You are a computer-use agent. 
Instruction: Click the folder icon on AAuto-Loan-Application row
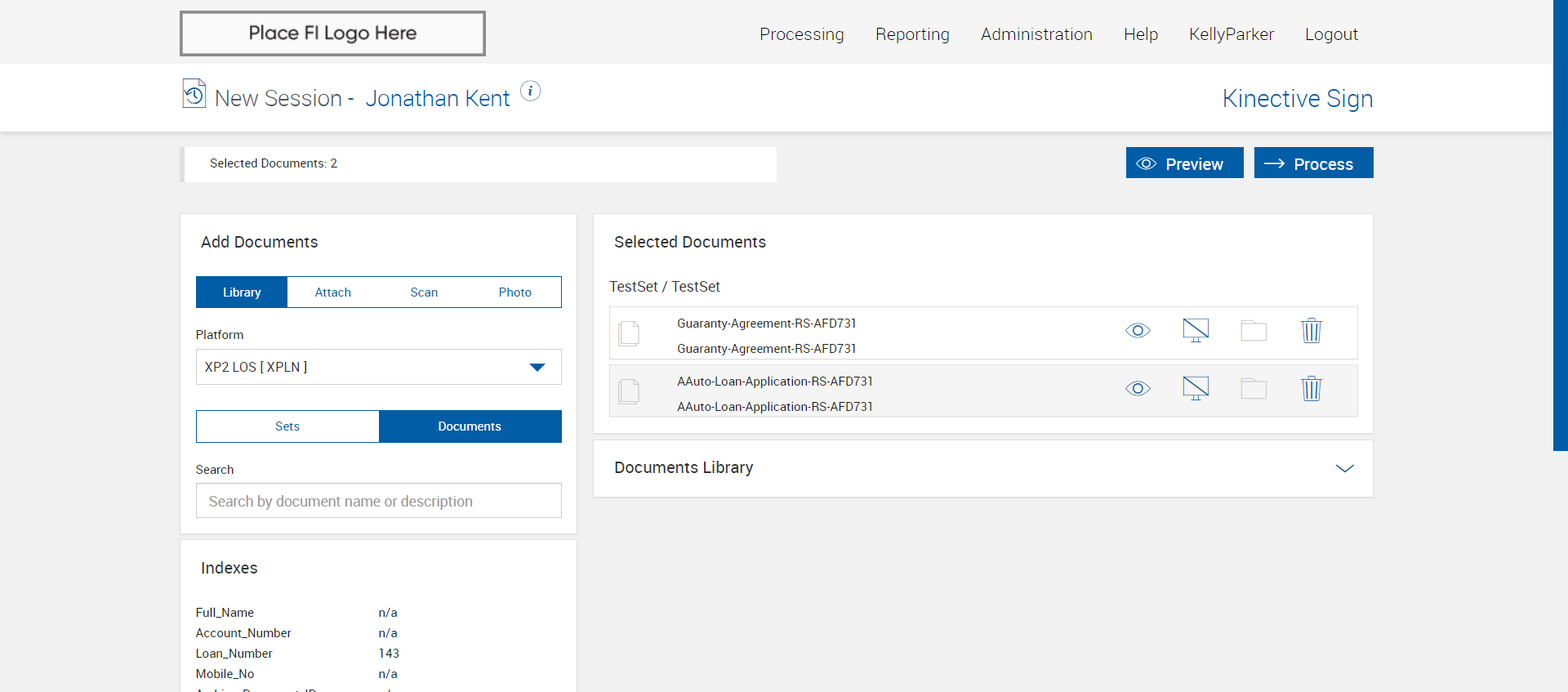1254,389
